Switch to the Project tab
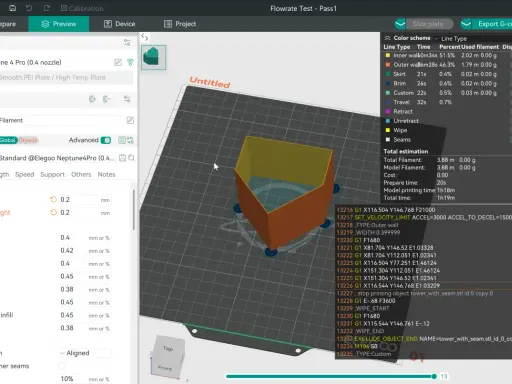The height and width of the screenshot is (384, 512). 180,24
